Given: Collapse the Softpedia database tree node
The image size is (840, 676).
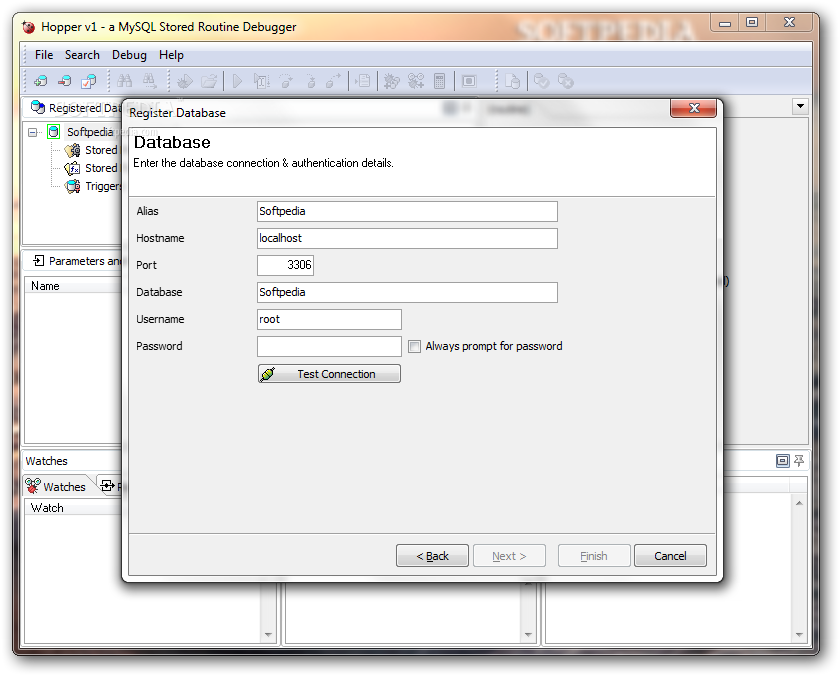Looking at the screenshot, I should [33, 132].
